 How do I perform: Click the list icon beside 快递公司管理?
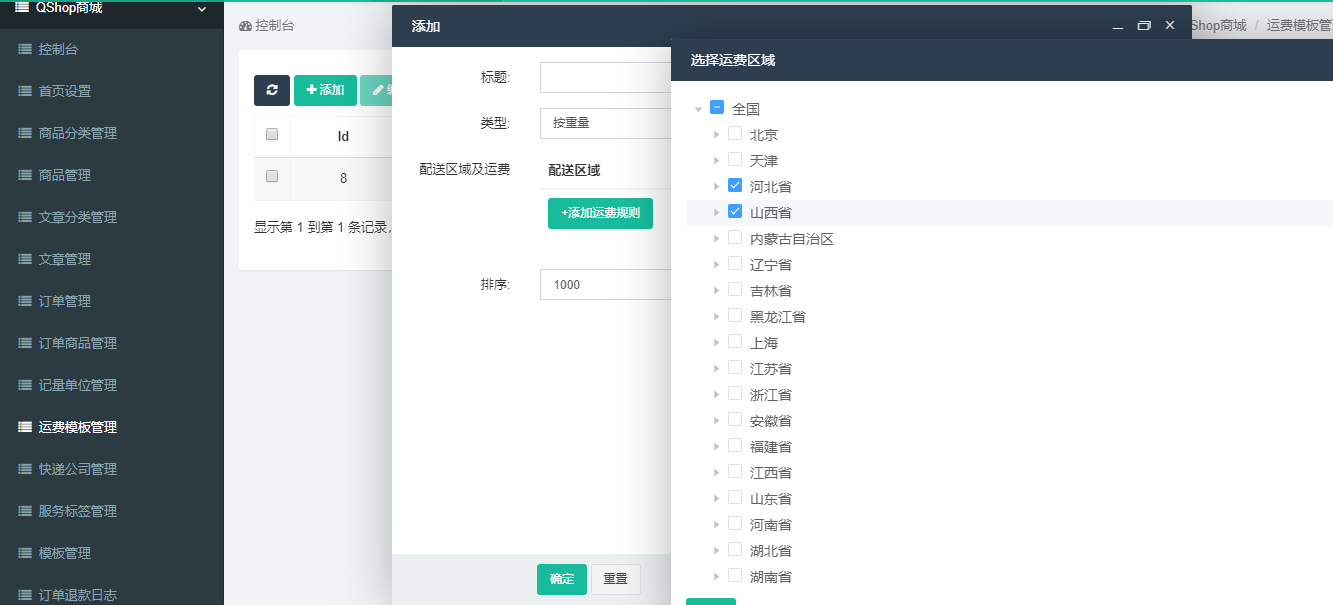point(25,469)
